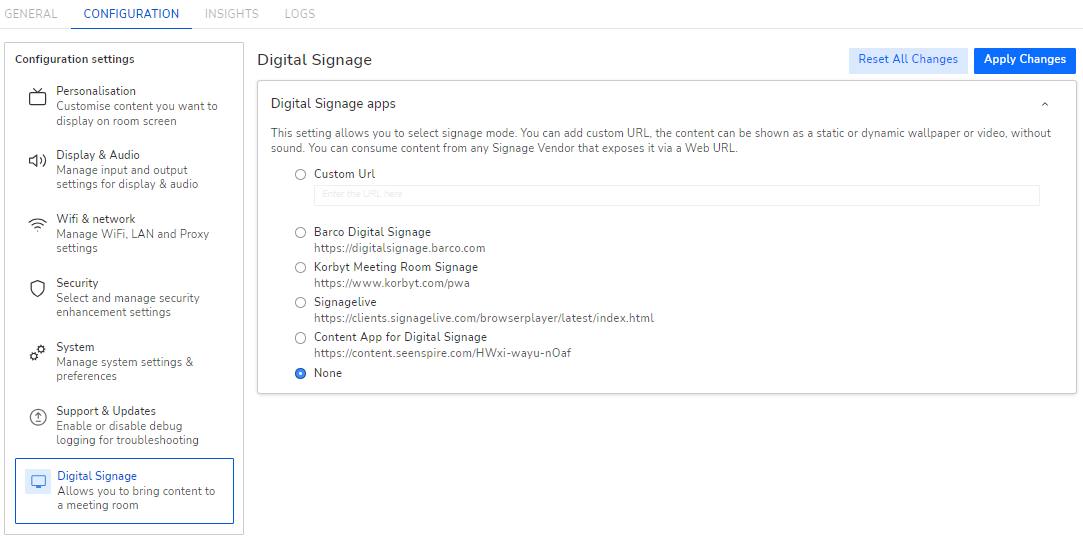The image size is (1083, 537).
Task: Focus the custom URL input field
Action: click(x=677, y=195)
